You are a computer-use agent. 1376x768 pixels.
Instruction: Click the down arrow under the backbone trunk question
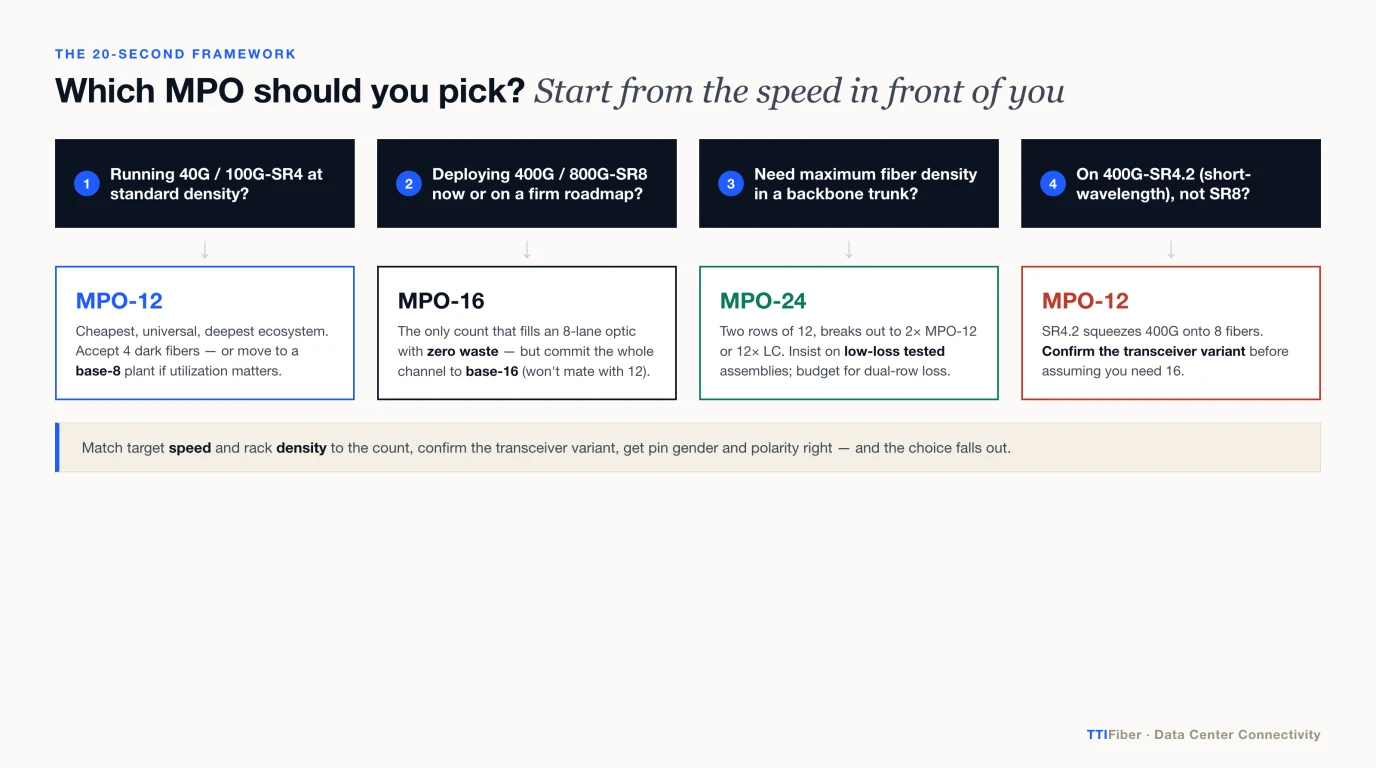click(x=849, y=249)
